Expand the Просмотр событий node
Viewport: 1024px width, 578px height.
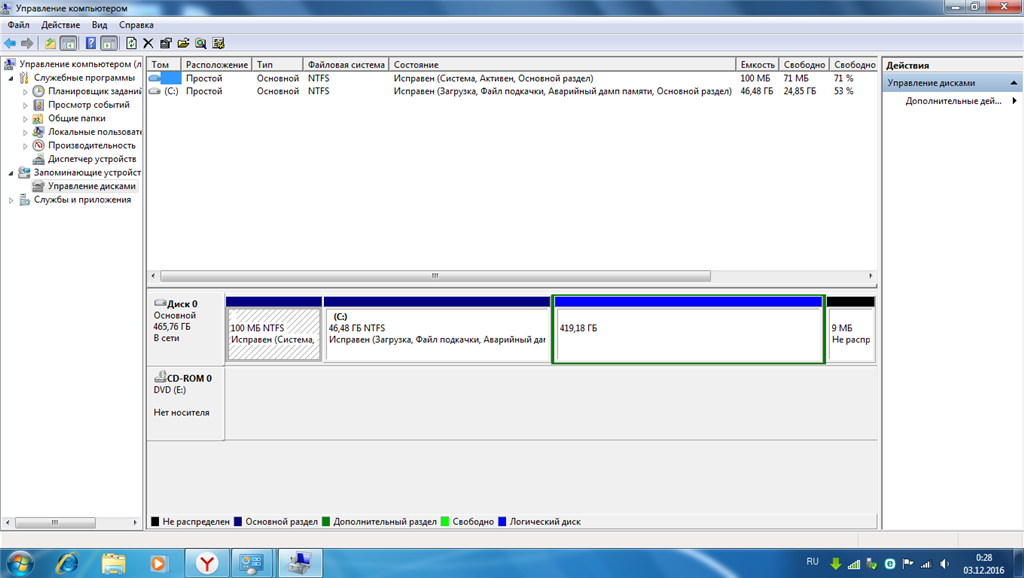25,106
